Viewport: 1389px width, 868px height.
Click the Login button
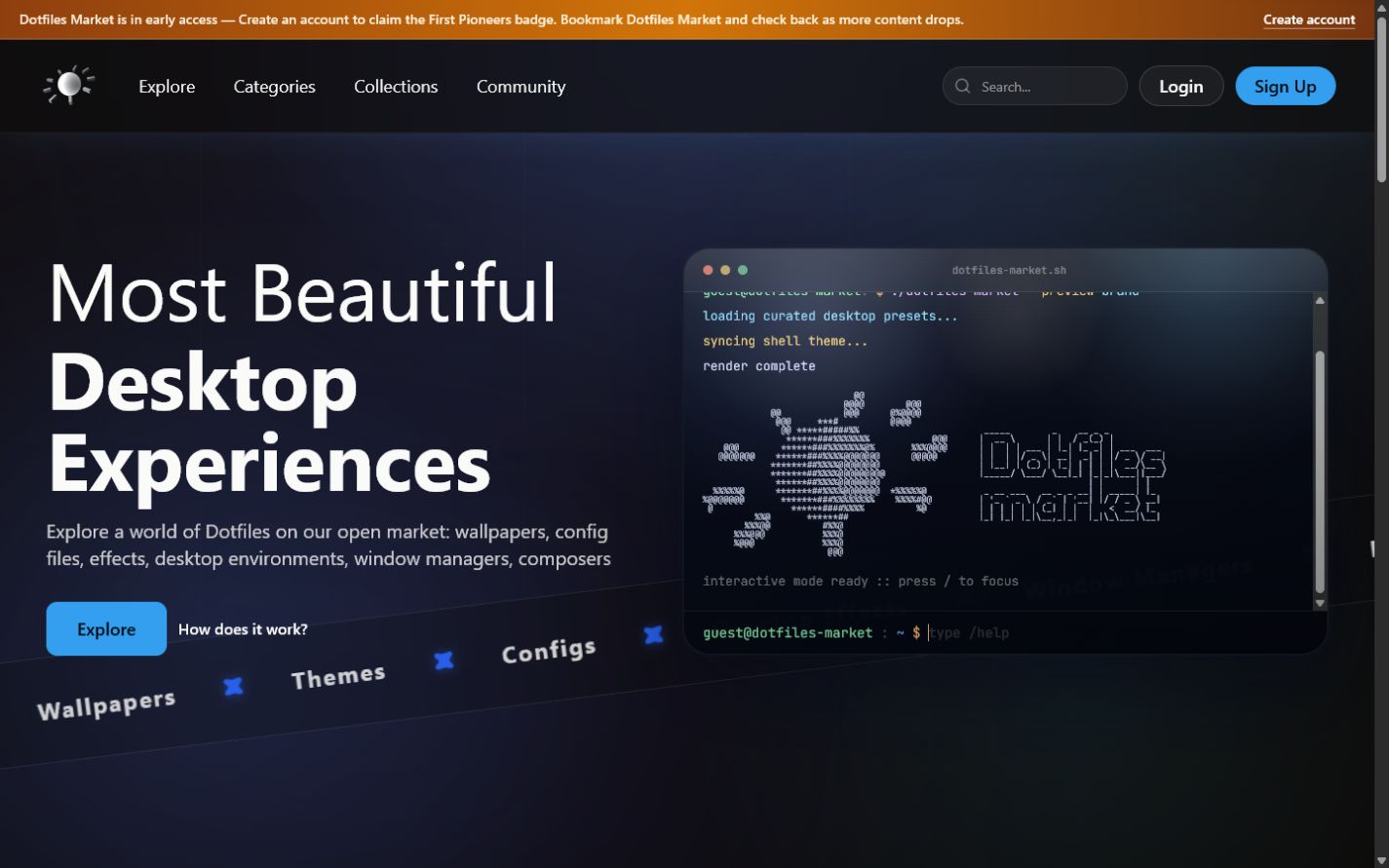coord(1180,86)
